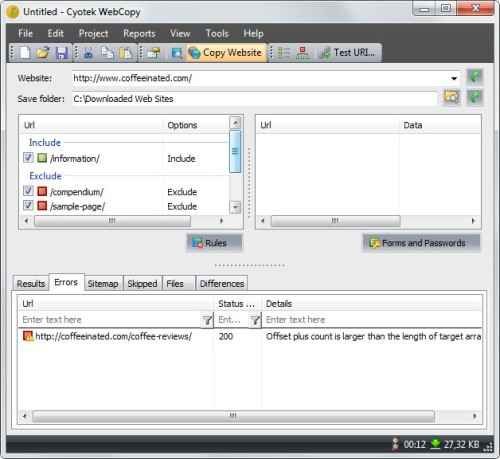Save the project with the floppy icon
The width and height of the screenshot is (500, 459).
coord(62,53)
